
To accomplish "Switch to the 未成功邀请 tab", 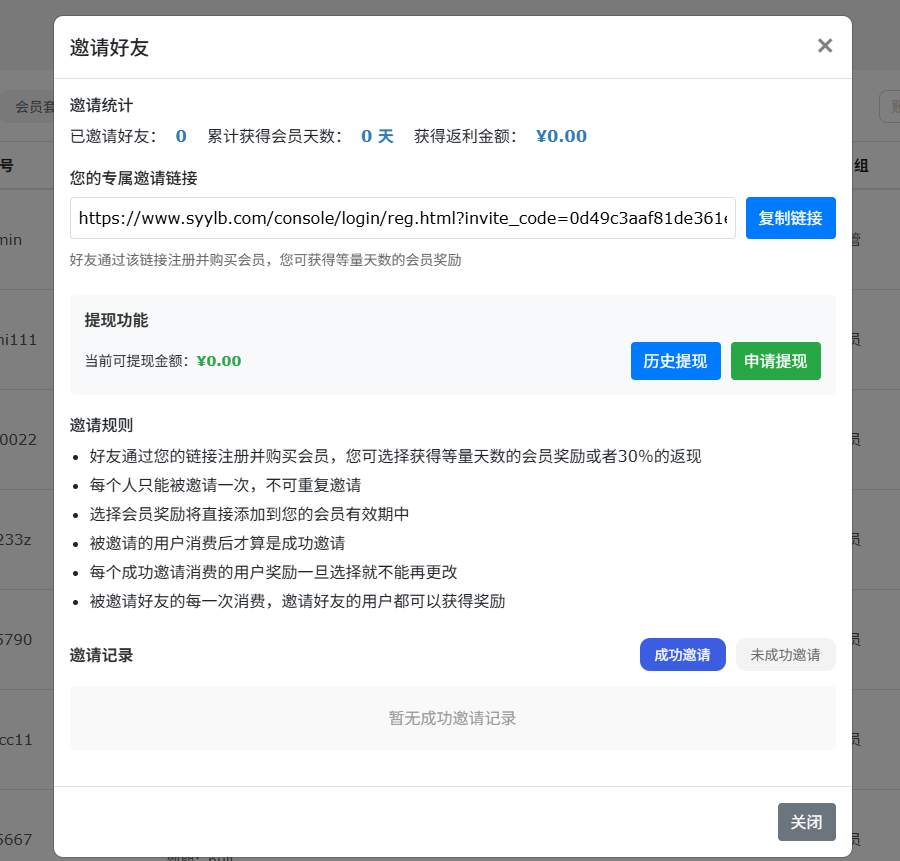I will coord(785,654).
